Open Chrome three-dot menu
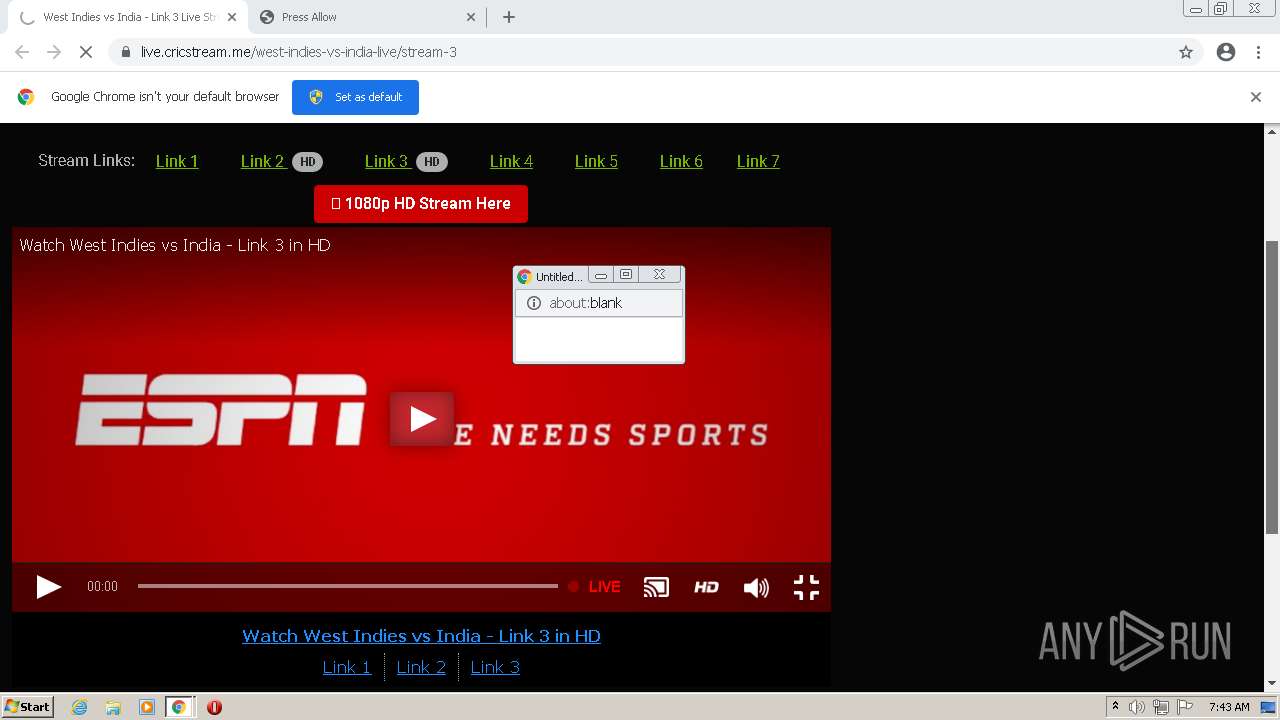 [x=1259, y=52]
